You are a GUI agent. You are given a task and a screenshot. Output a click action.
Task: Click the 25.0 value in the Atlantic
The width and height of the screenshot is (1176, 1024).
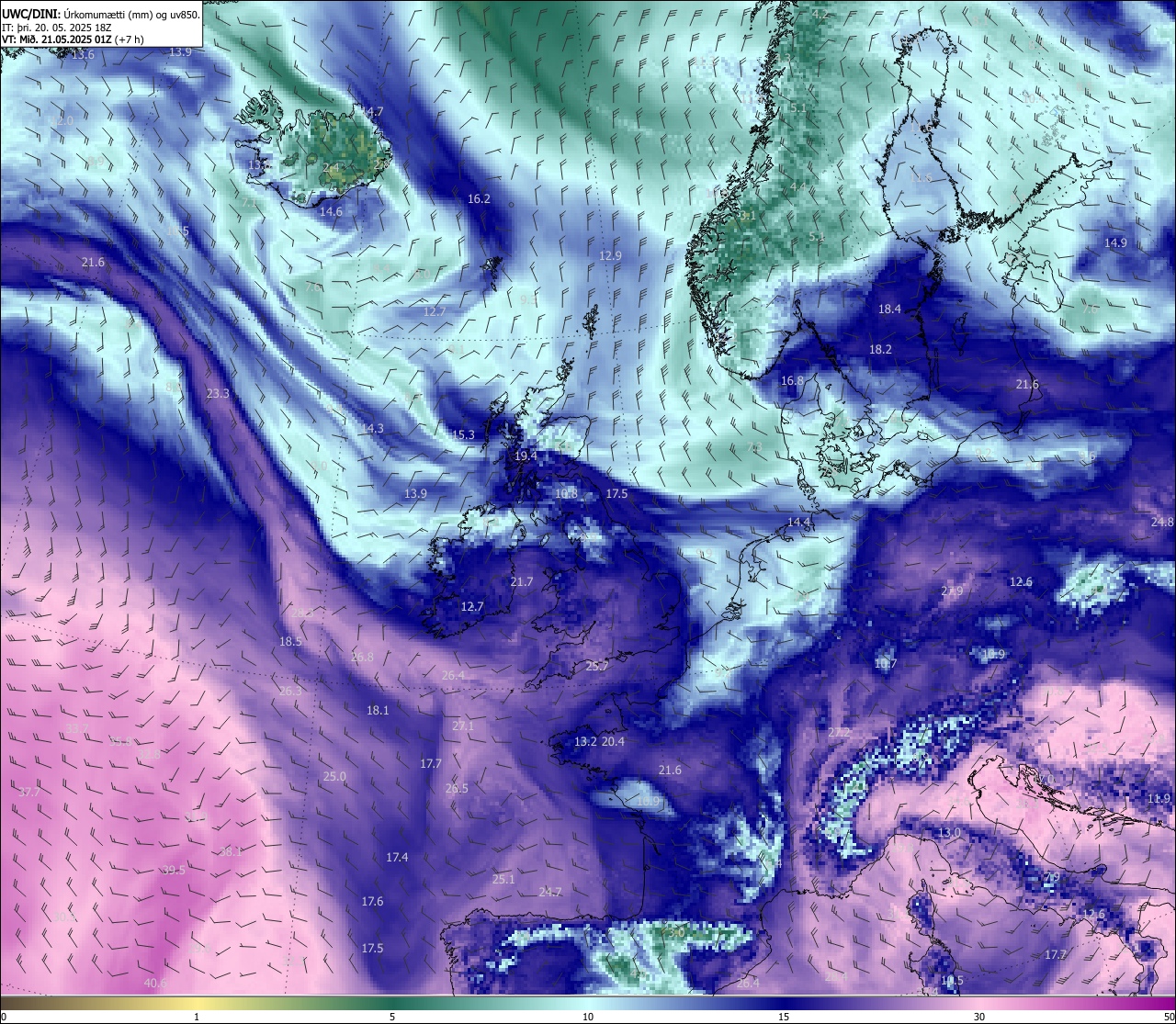coord(334,776)
